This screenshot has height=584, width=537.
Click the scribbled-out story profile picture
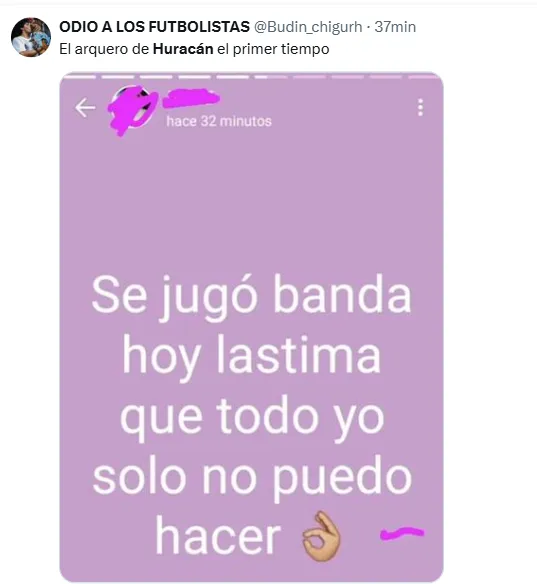click(x=132, y=110)
